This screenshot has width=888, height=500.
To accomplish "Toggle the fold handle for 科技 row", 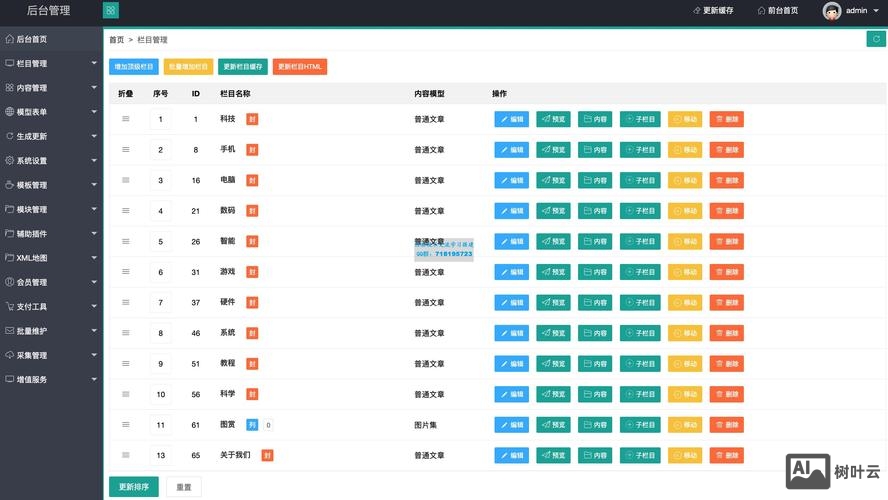I will pos(126,119).
